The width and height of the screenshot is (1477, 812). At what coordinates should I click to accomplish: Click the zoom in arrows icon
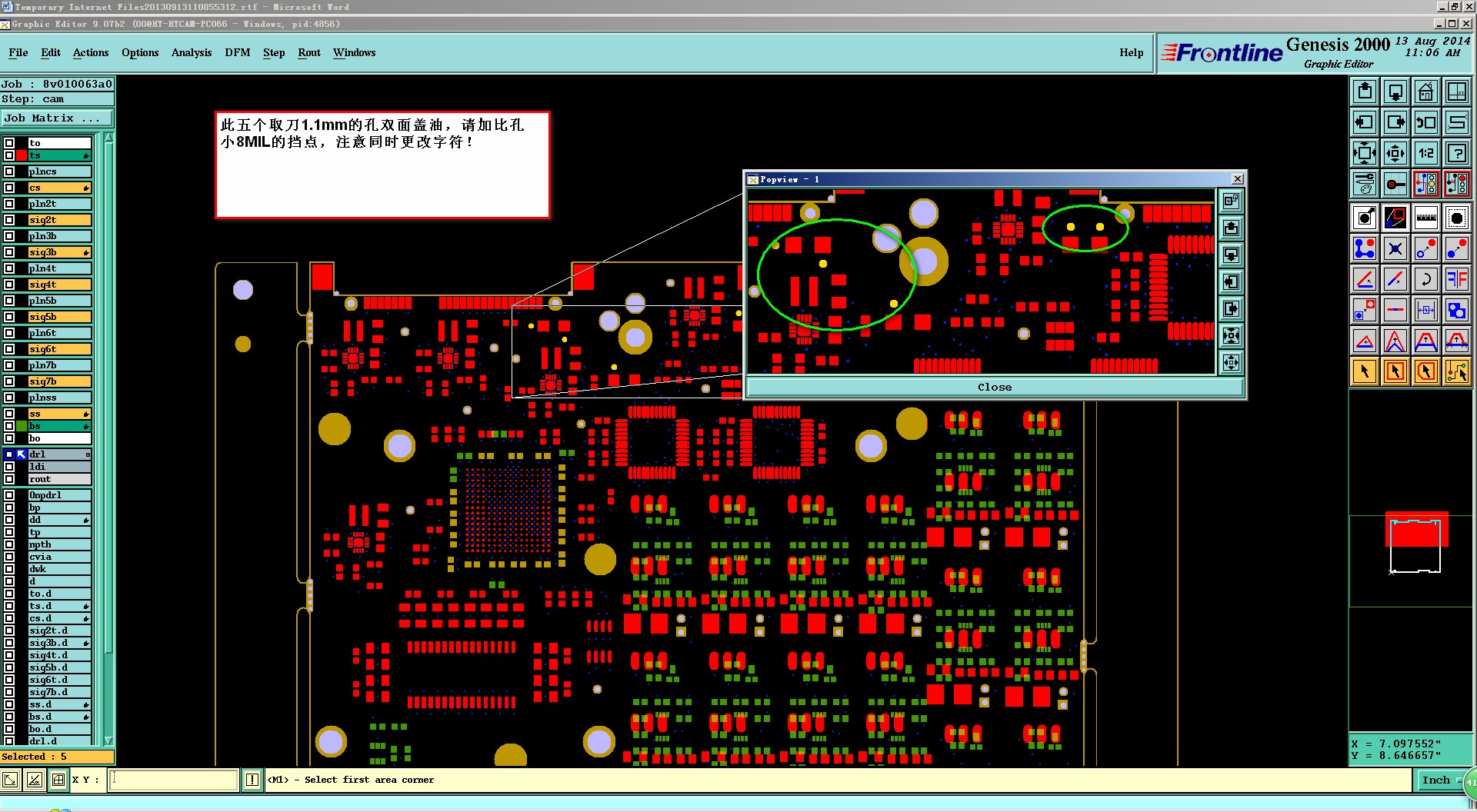[x=1365, y=153]
